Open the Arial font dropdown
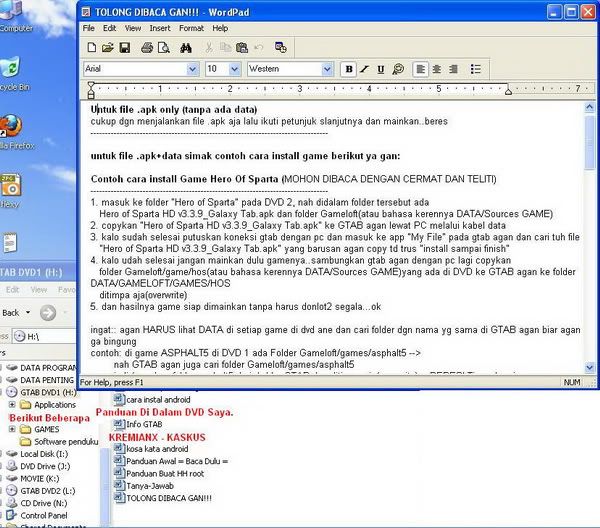The image size is (600, 528). click(x=192, y=69)
